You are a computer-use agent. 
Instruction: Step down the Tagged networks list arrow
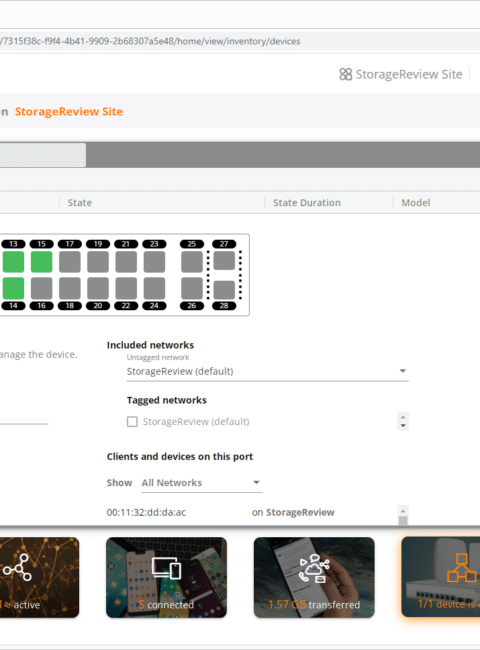403,426
